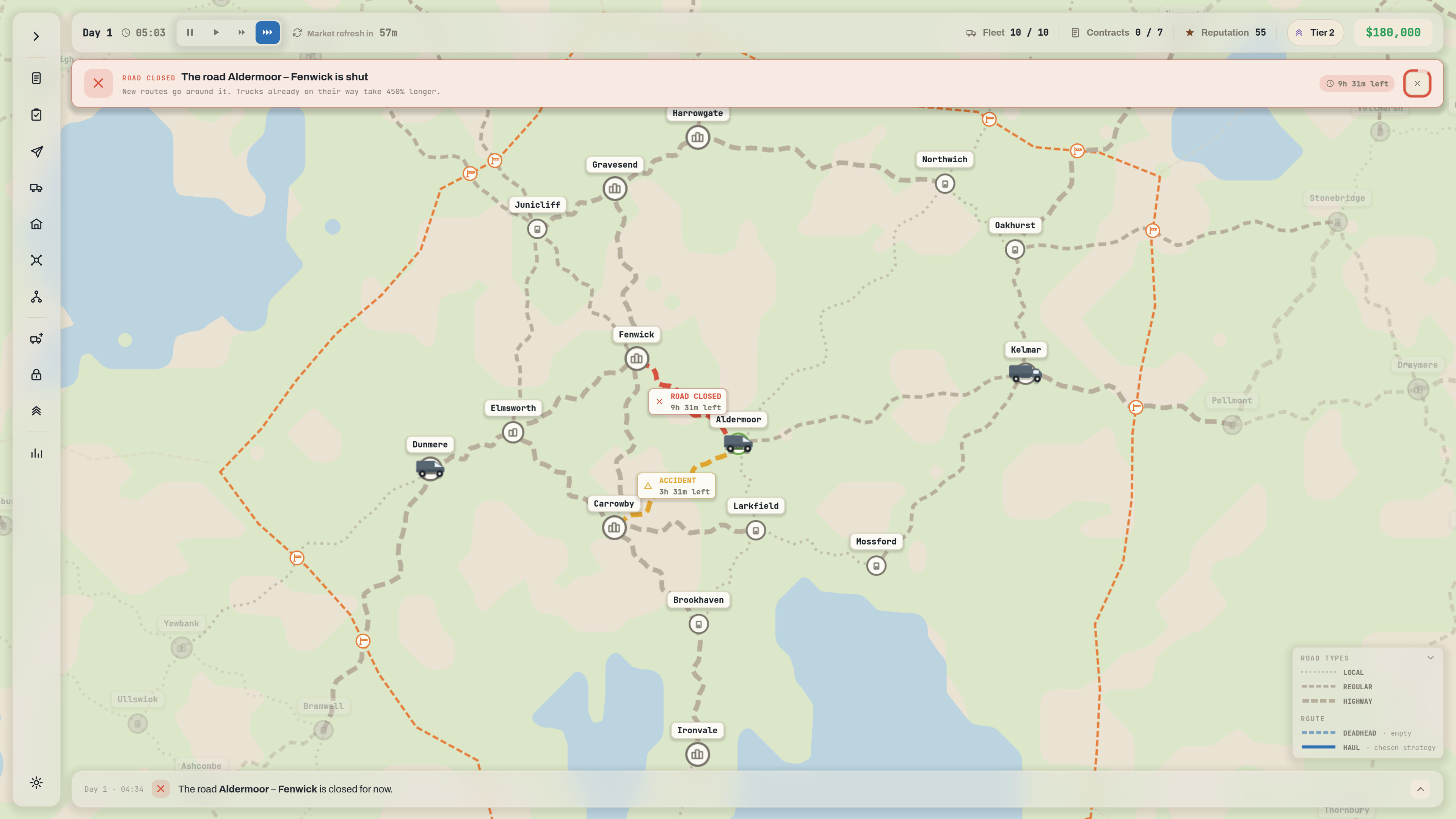Select the Elmsworth city marker
This screenshot has width=1456, height=819.
pyautogui.click(x=513, y=433)
